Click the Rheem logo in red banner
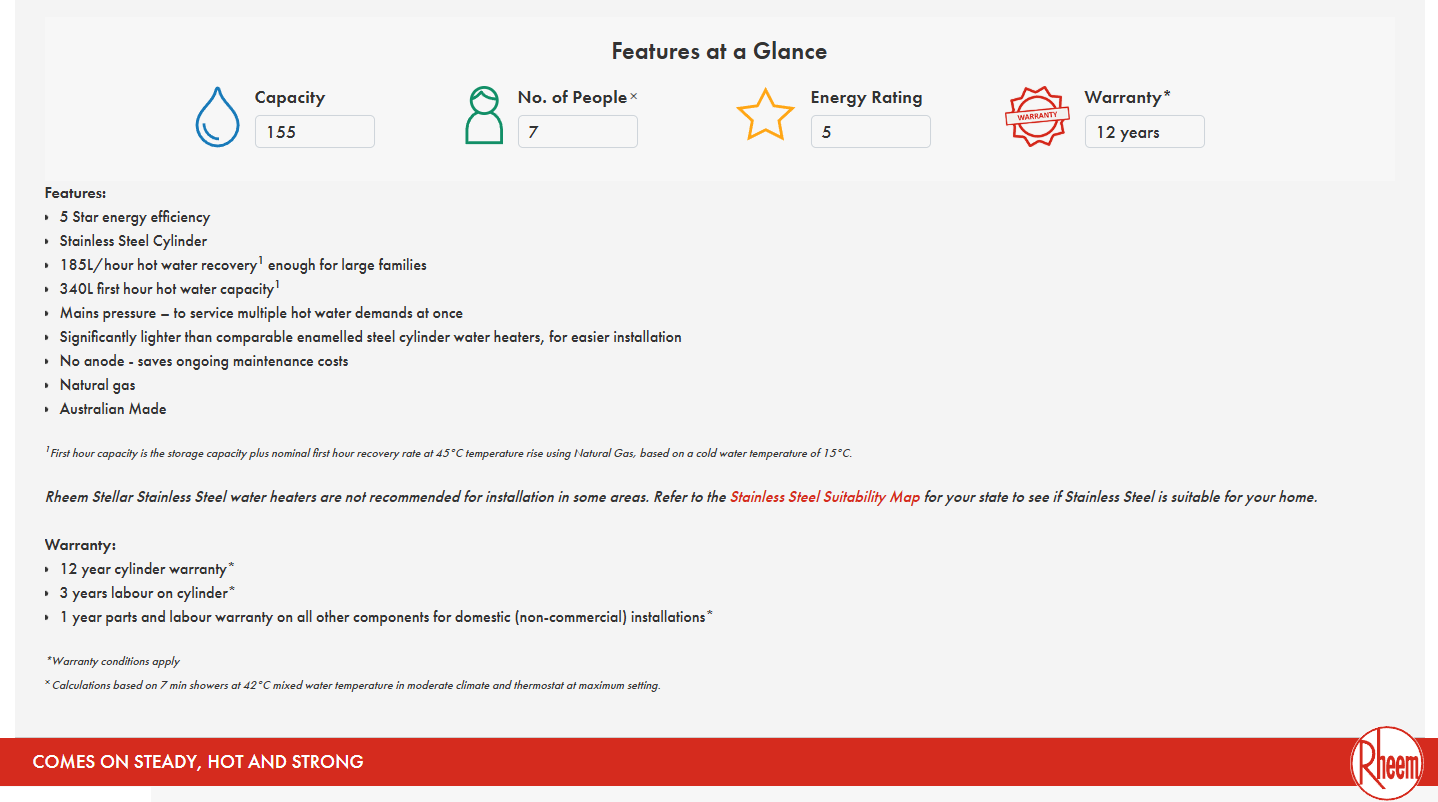 pos(1386,766)
